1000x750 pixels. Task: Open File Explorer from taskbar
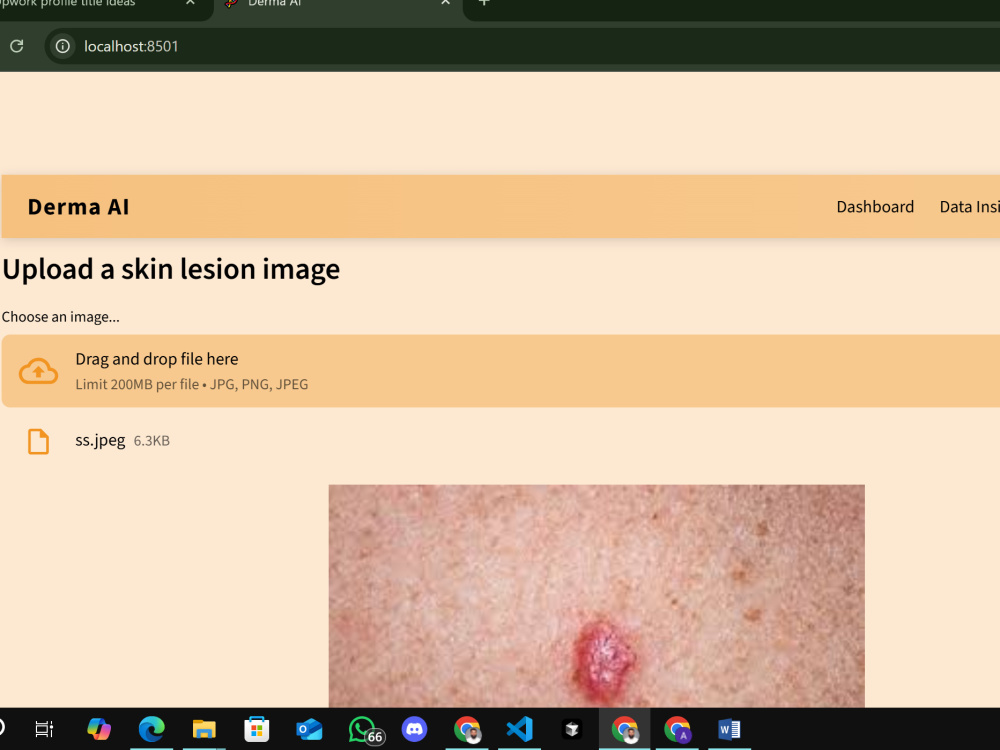click(204, 729)
